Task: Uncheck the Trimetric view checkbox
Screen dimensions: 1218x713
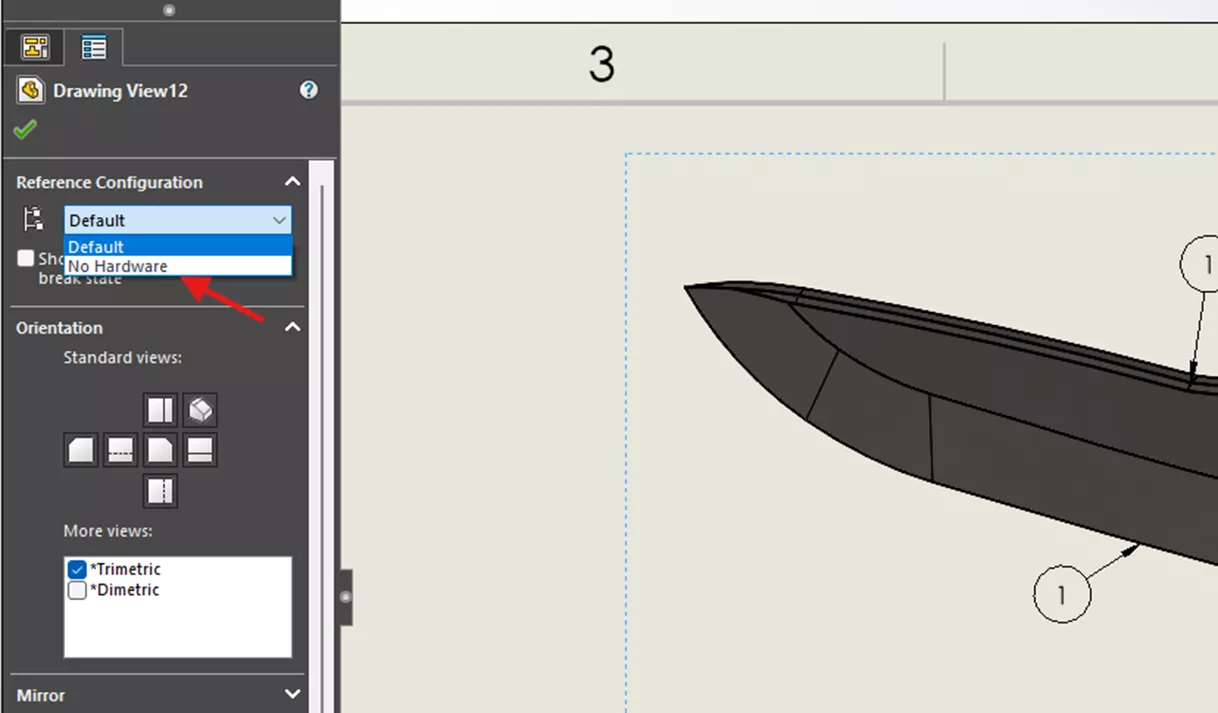Action: click(77, 568)
